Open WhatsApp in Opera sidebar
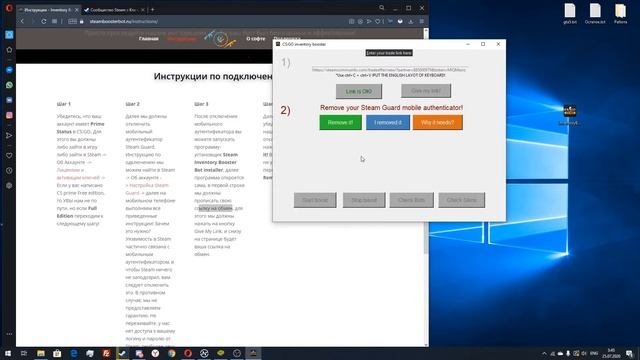The width and height of the screenshot is (640, 360). [x=9, y=85]
